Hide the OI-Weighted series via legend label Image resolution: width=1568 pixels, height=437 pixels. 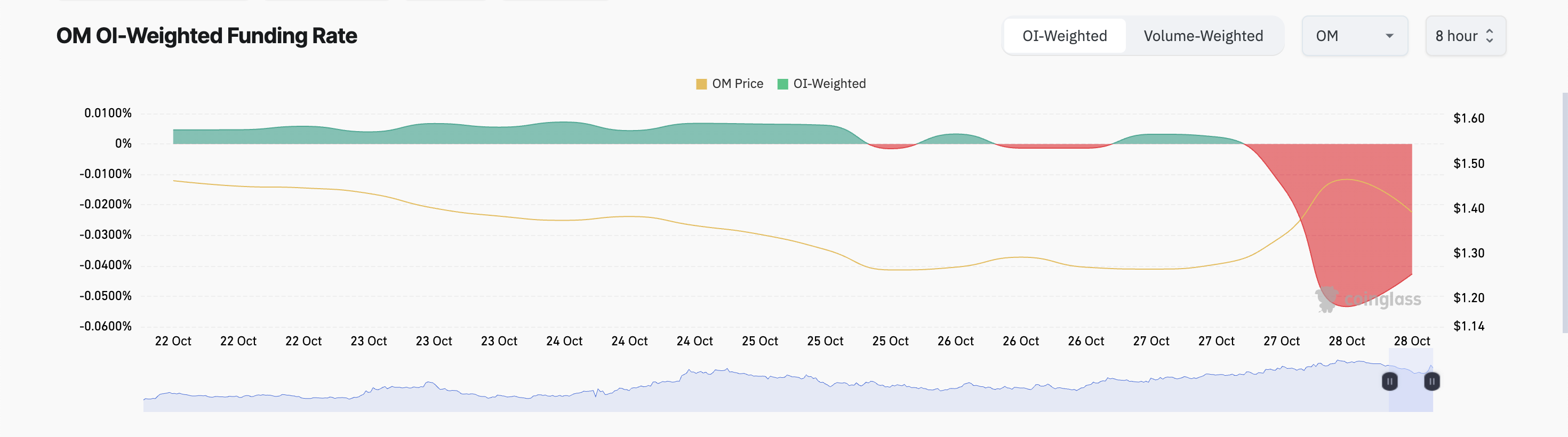829,84
